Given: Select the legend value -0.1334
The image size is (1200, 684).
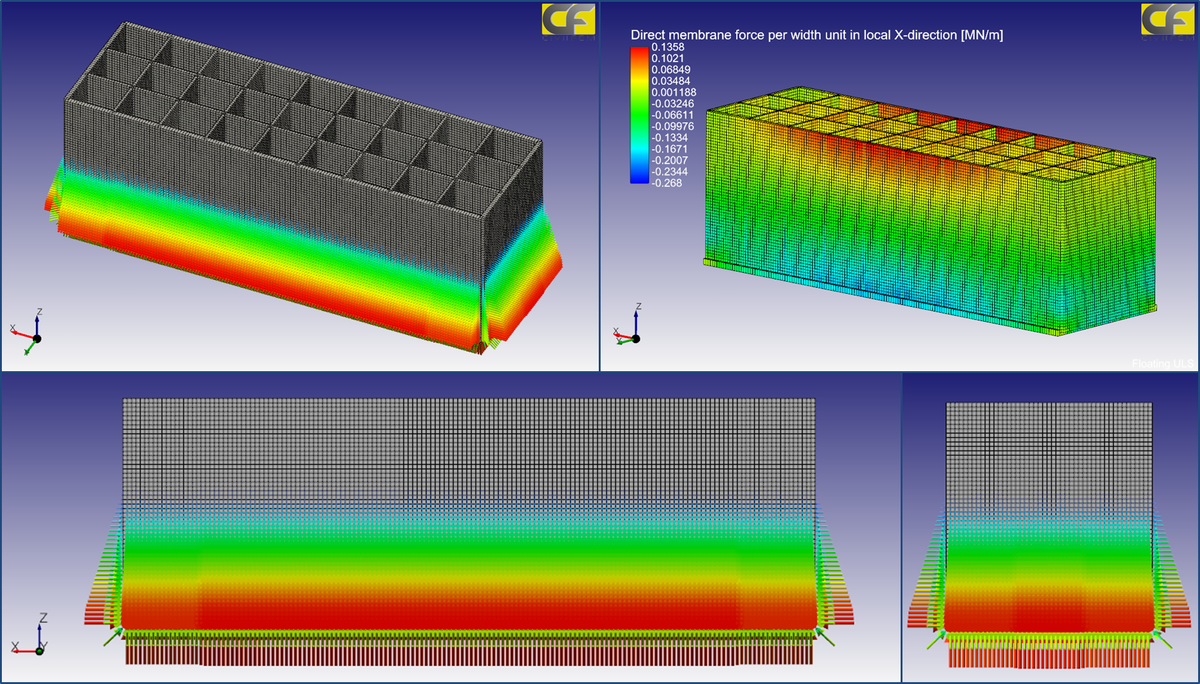Looking at the screenshot, I should [x=668, y=137].
